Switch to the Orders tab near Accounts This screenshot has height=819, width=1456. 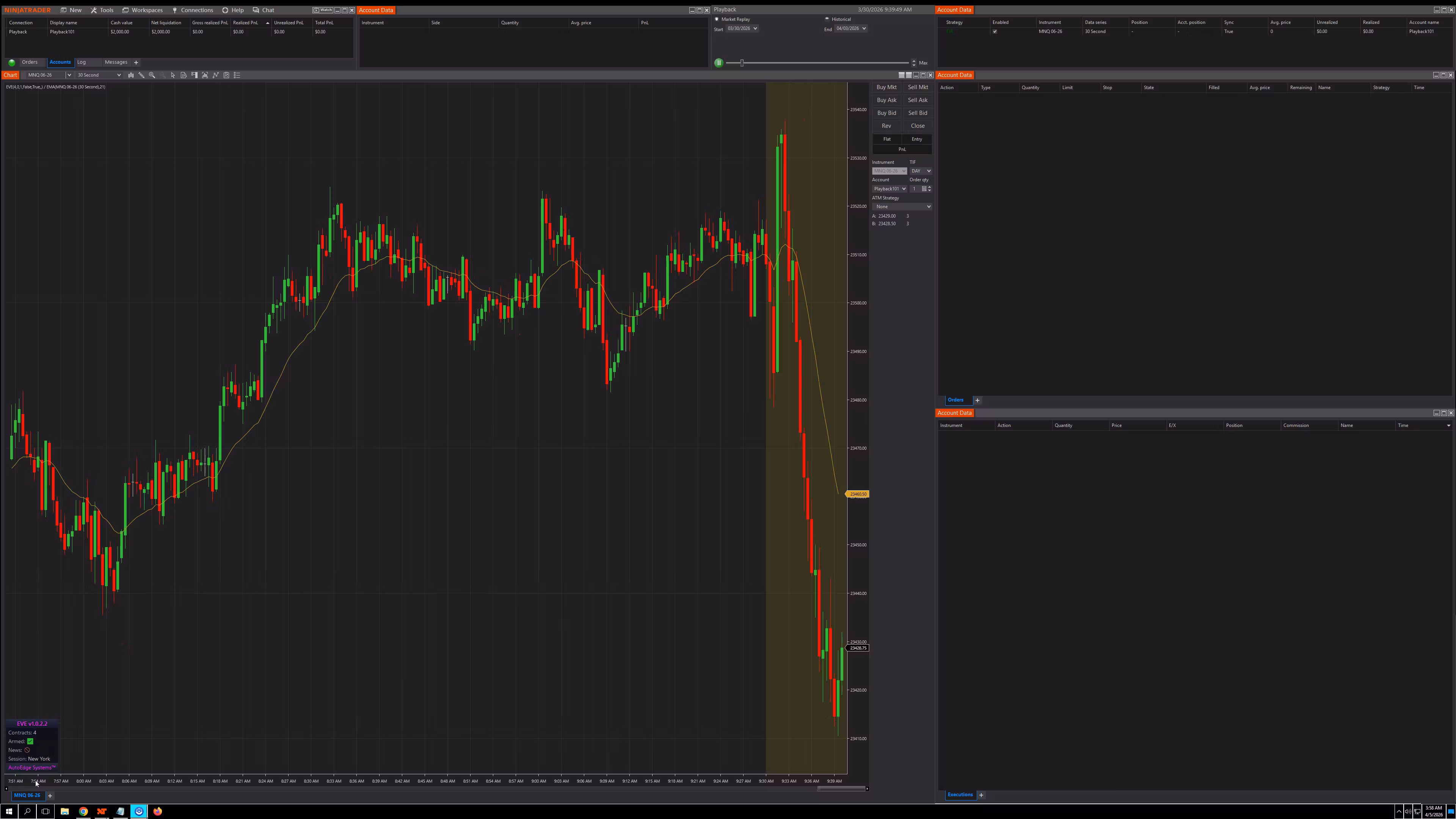[x=30, y=62]
